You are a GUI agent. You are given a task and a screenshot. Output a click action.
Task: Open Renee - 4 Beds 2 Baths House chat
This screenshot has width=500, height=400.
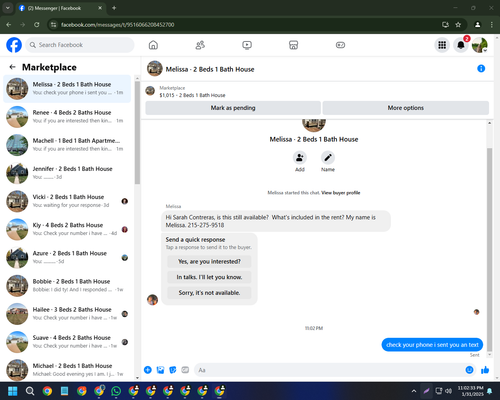[x=67, y=117]
